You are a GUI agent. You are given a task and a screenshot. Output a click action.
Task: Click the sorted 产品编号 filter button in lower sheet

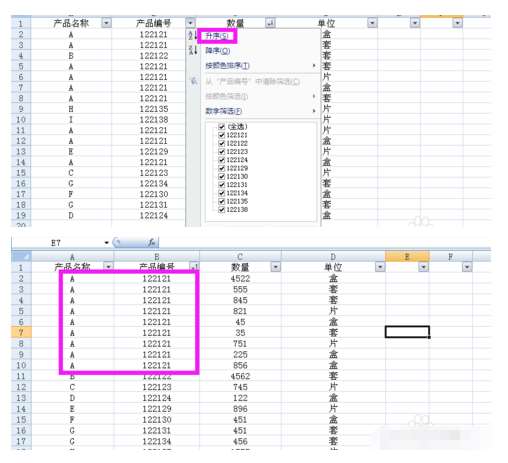(x=194, y=267)
